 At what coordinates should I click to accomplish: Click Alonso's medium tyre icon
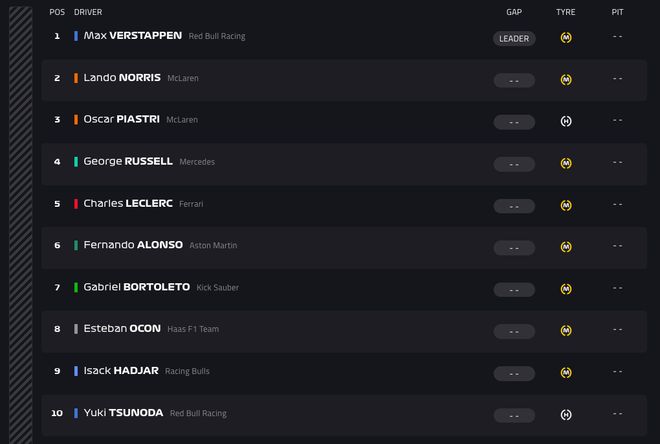pos(566,247)
